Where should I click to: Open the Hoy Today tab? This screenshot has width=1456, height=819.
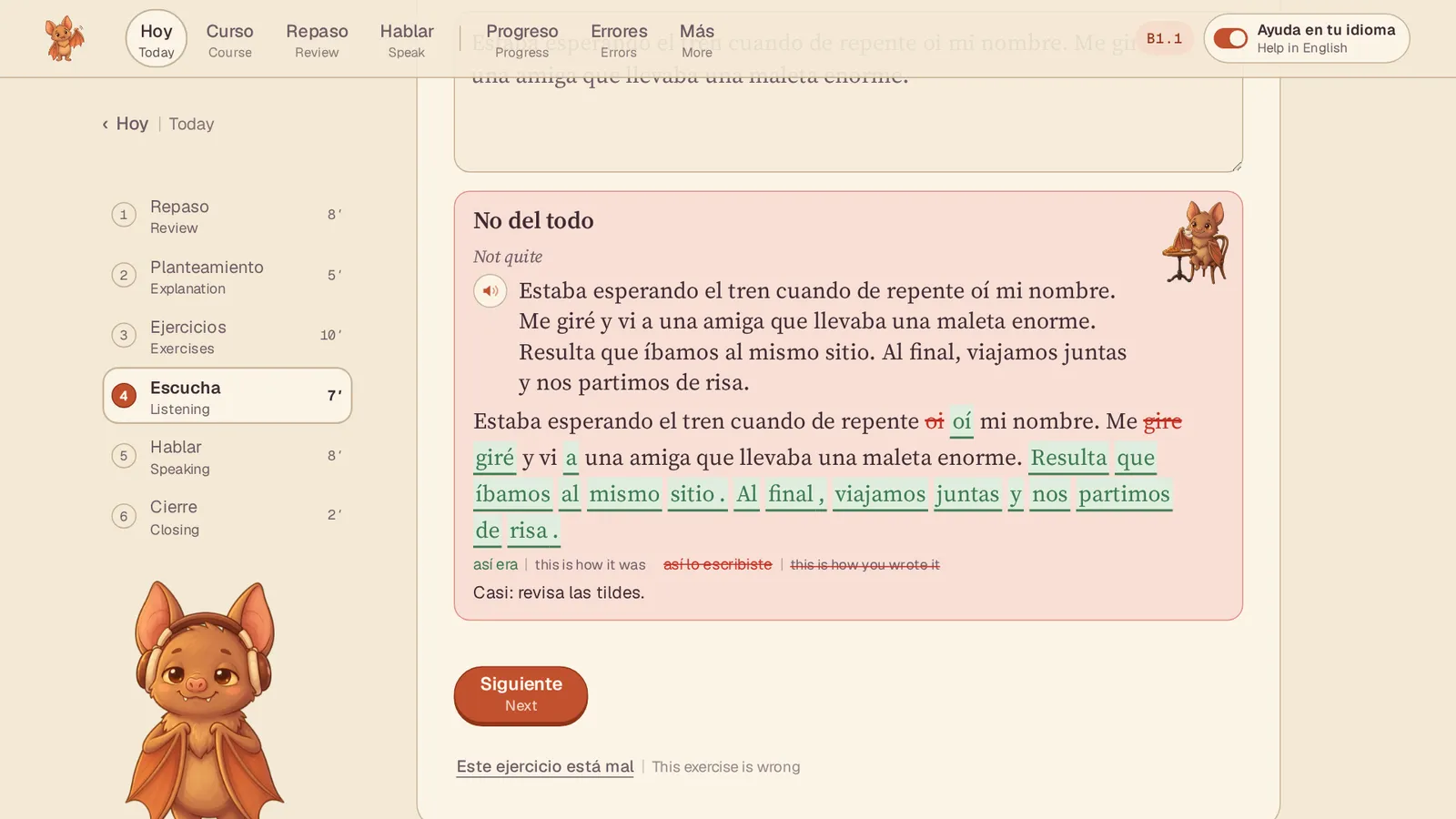click(x=157, y=39)
